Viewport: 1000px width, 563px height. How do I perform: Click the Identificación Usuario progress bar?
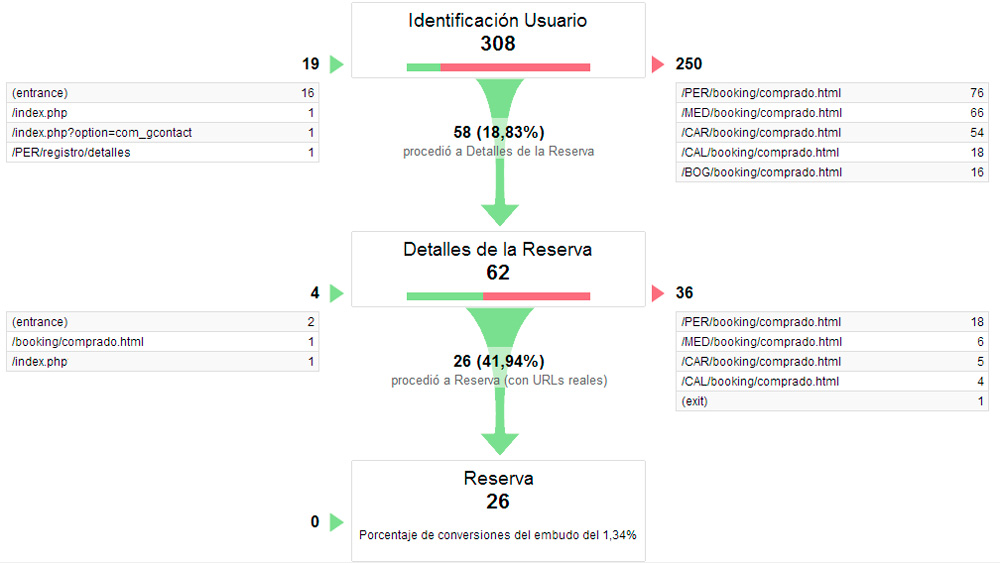tap(498, 68)
